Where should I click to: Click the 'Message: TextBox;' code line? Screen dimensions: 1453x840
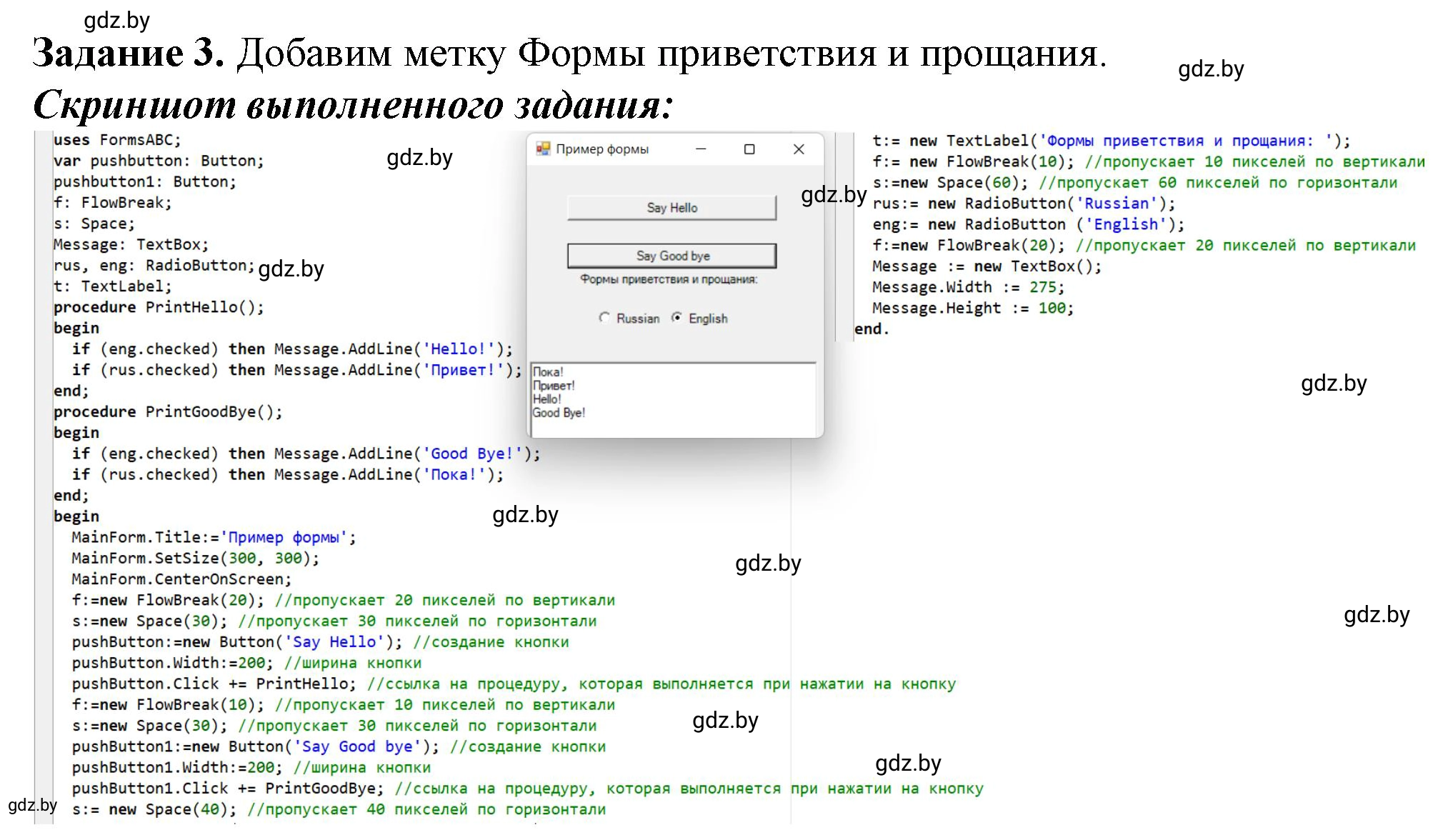(131, 244)
